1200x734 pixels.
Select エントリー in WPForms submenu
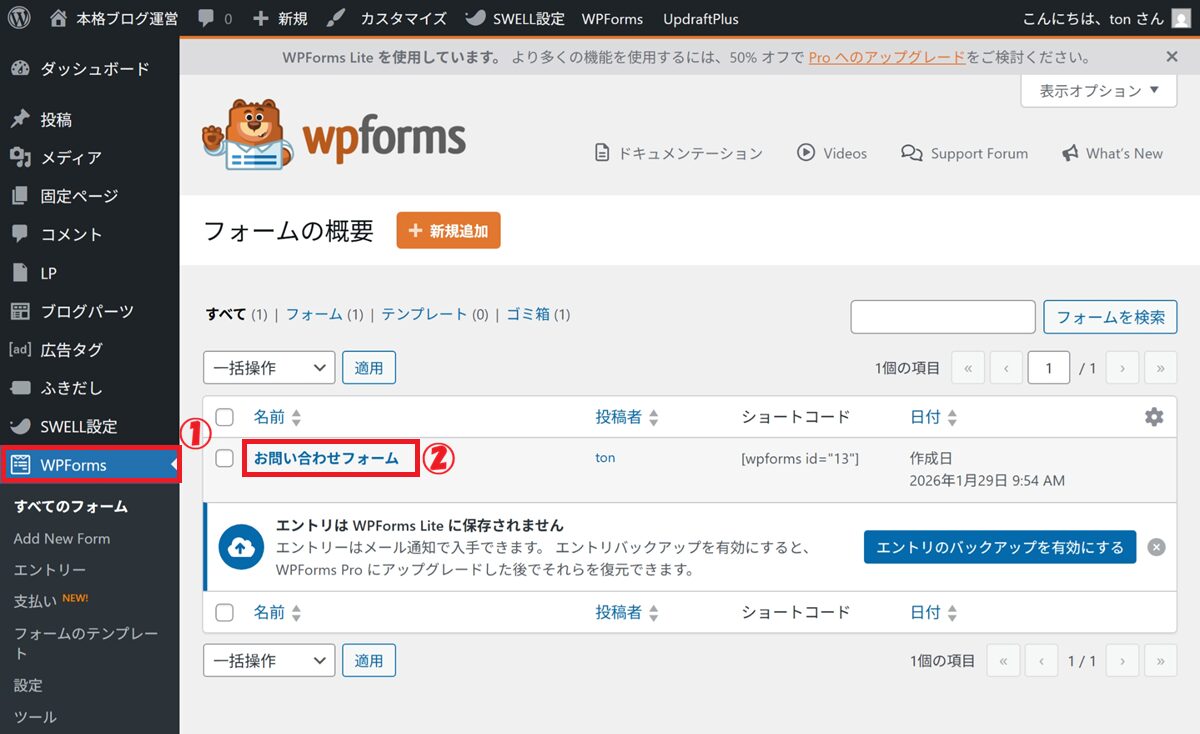click(50, 570)
